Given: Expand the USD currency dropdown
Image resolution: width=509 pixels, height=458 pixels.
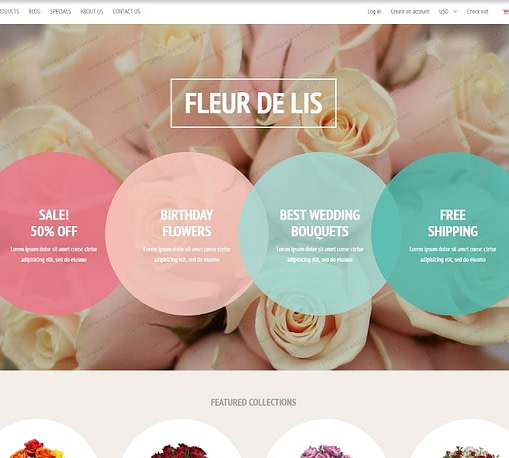Looking at the screenshot, I should coord(448,12).
